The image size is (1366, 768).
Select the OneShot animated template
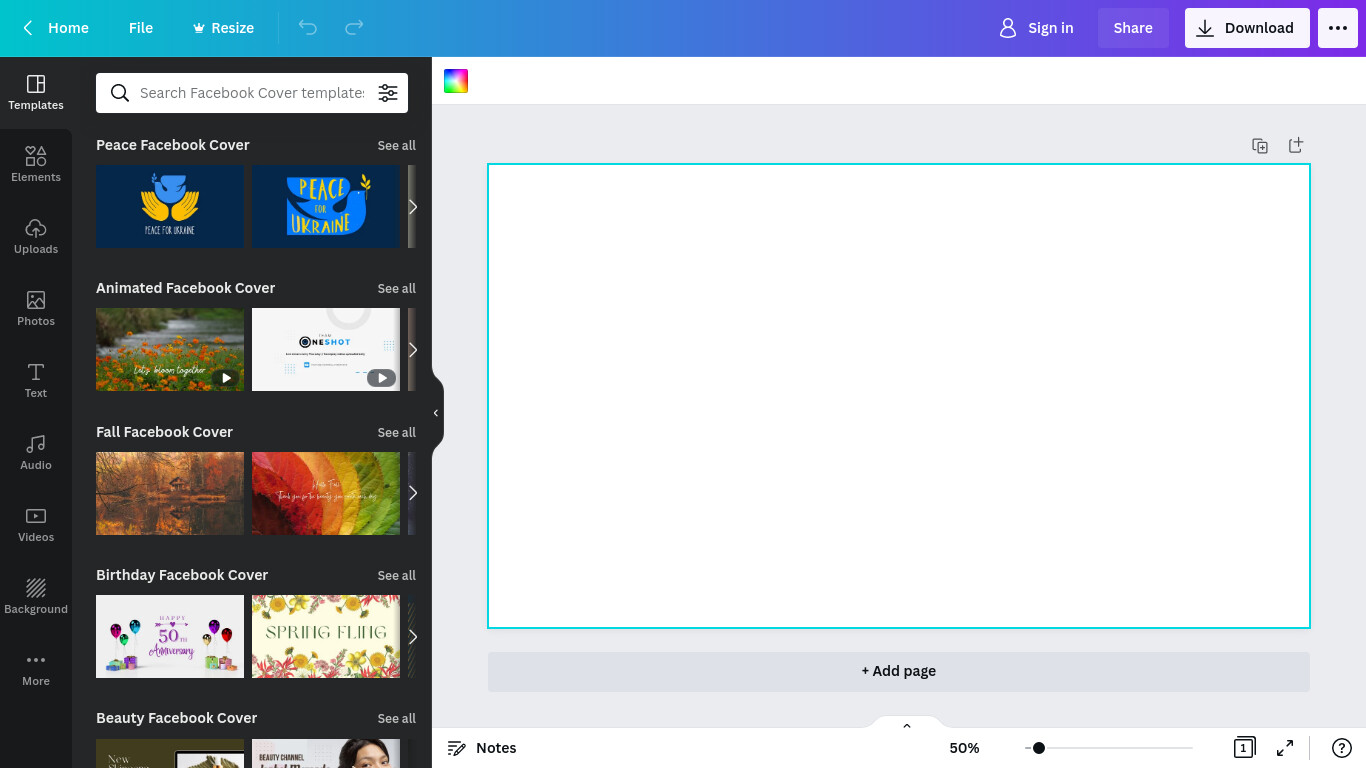click(326, 350)
